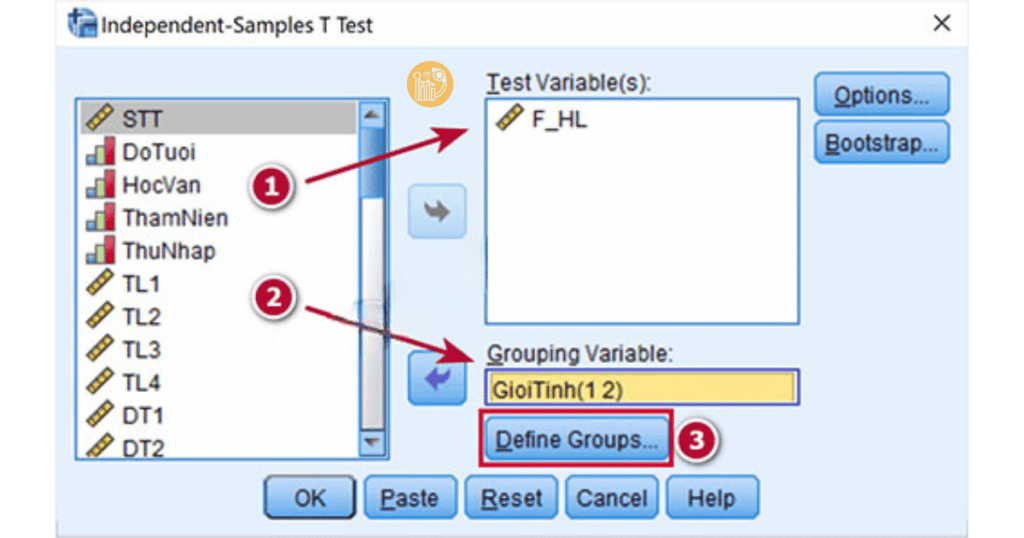This screenshot has height=538, width=1024.
Task: Open Bootstrap settings
Action: pos(881,143)
